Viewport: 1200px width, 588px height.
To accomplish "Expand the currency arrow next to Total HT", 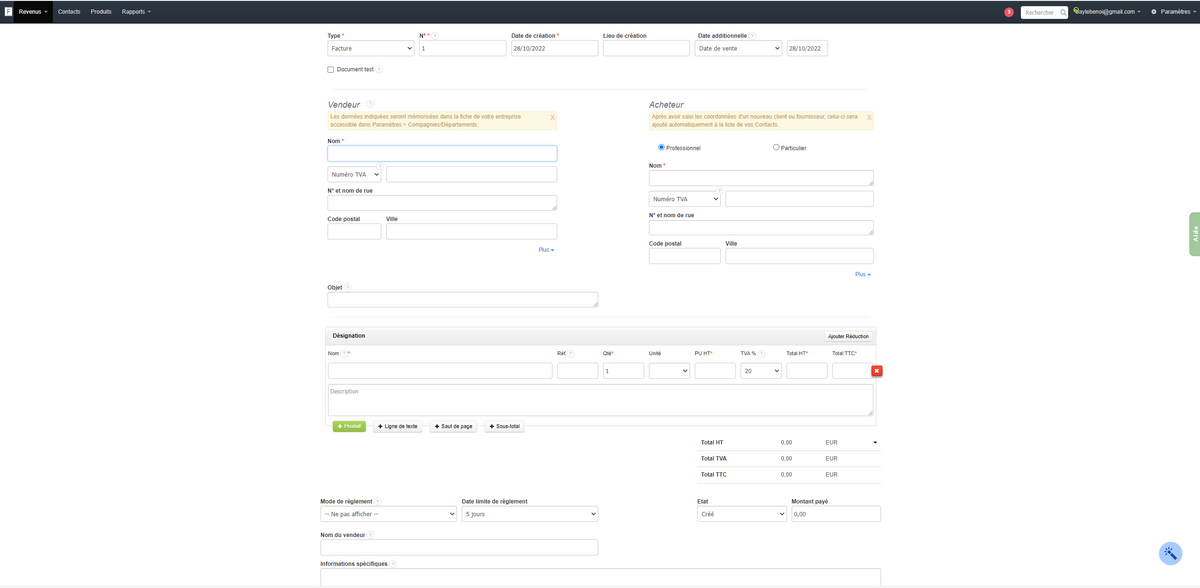I will point(875,442).
